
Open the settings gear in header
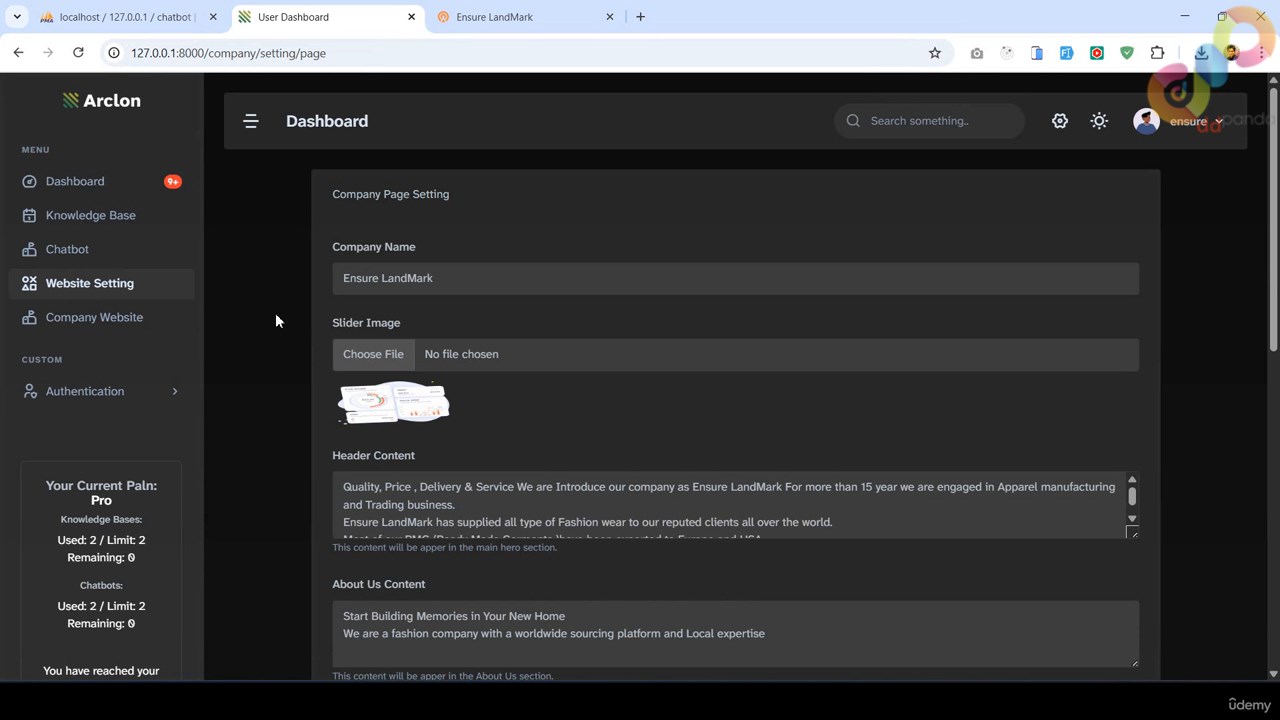click(x=1060, y=121)
